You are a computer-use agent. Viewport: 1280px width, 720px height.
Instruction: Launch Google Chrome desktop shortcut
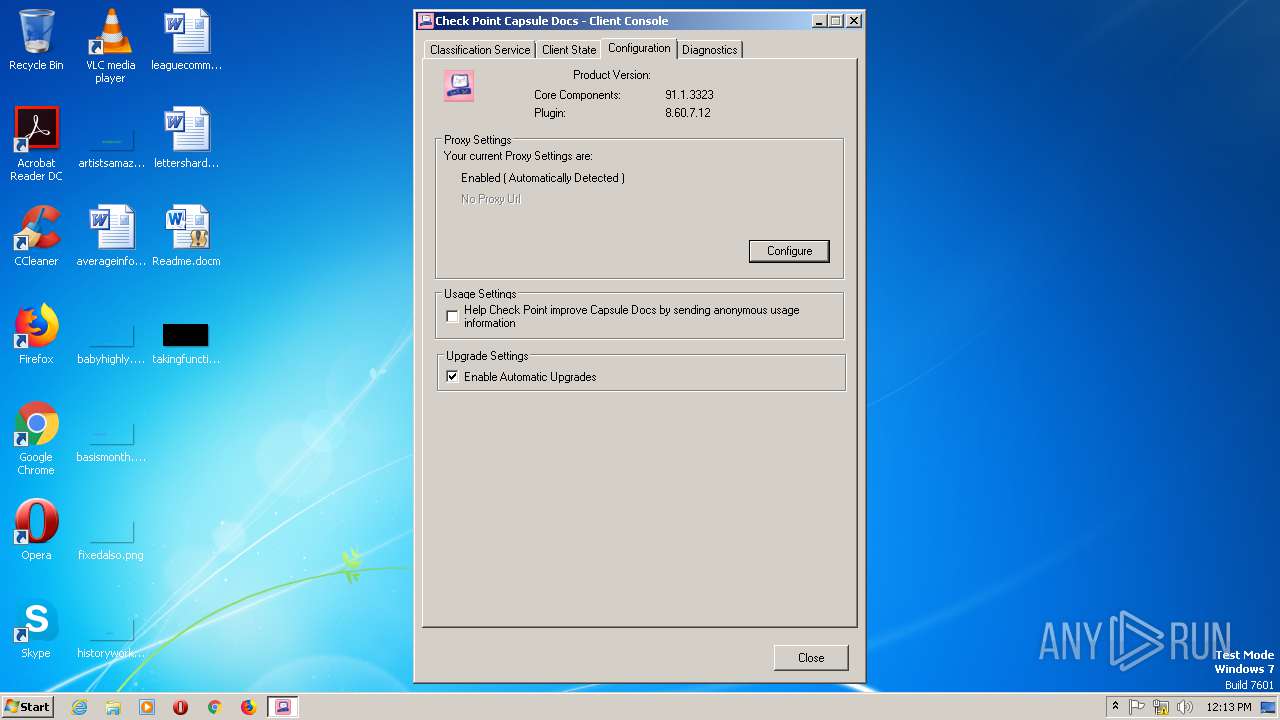tap(36, 439)
